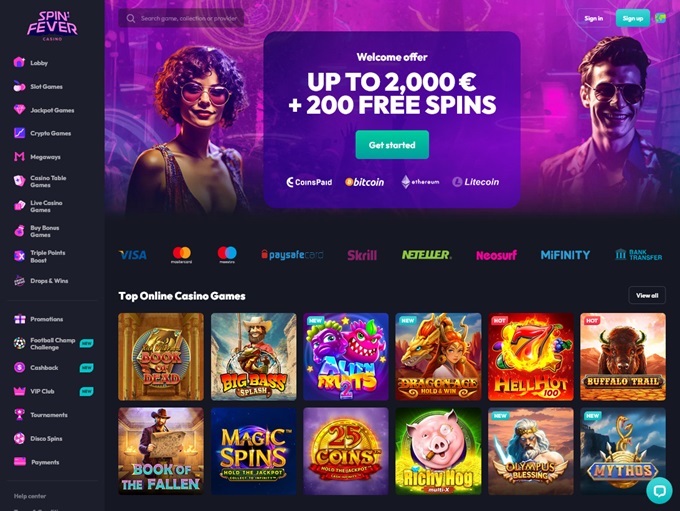Click the Sign in button
680x511 pixels.
594,18
